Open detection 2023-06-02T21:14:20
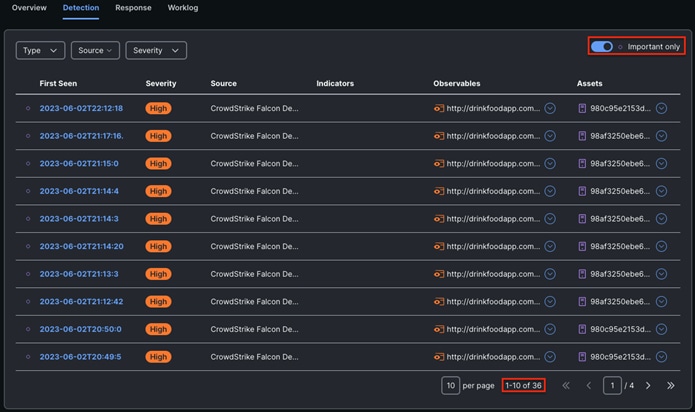The image size is (695, 412). (82, 246)
